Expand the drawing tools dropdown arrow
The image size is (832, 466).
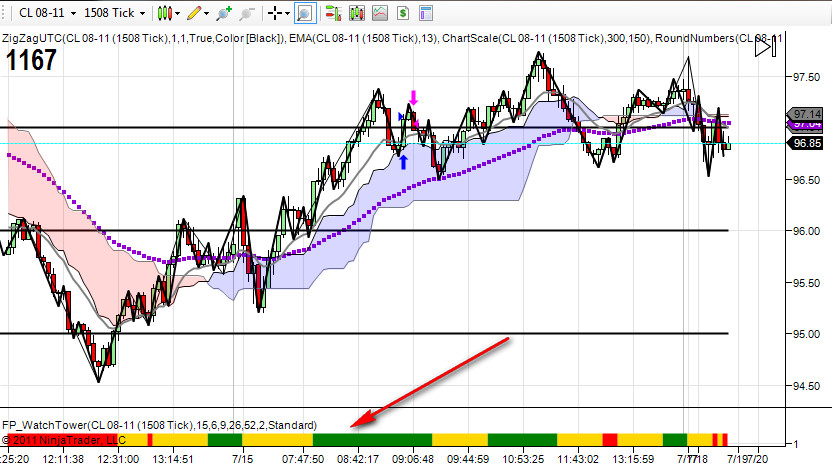(206, 13)
